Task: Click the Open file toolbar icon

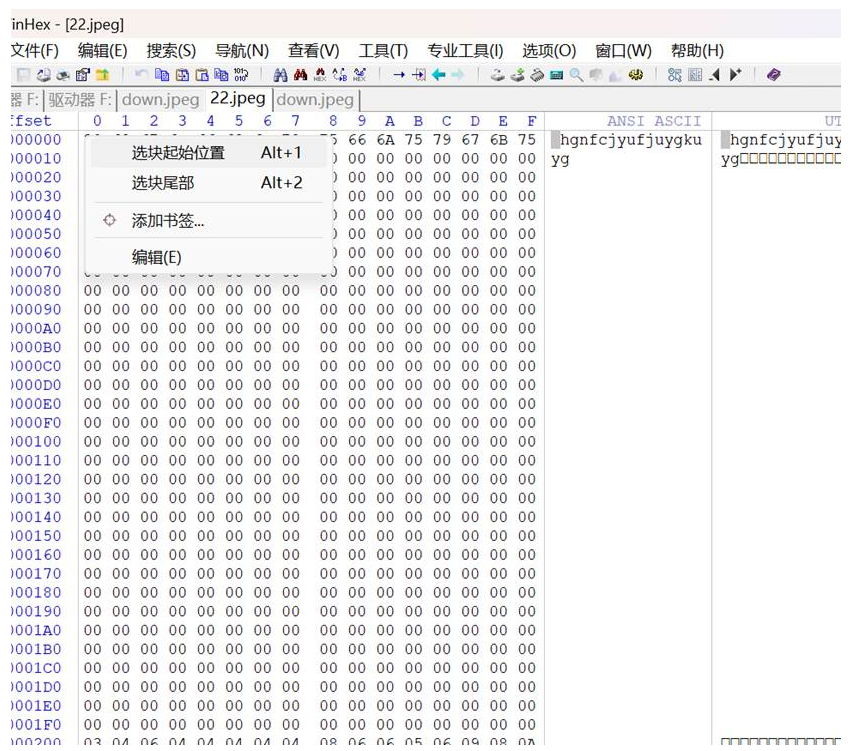Action: click(44, 75)
